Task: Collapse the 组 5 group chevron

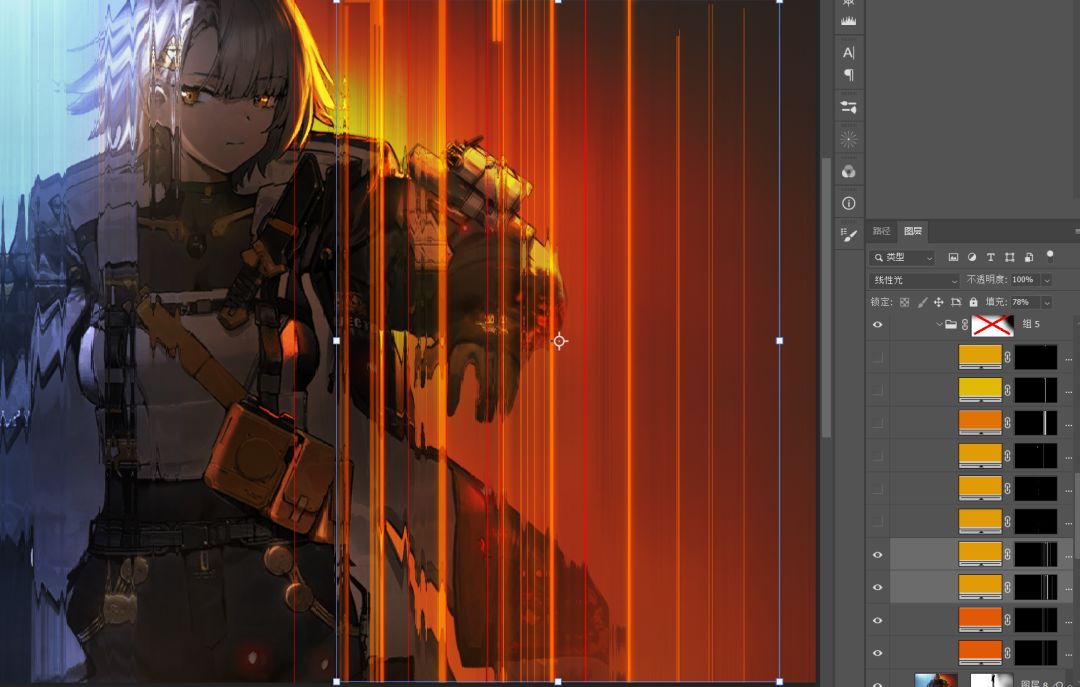Action: [939, 325]
